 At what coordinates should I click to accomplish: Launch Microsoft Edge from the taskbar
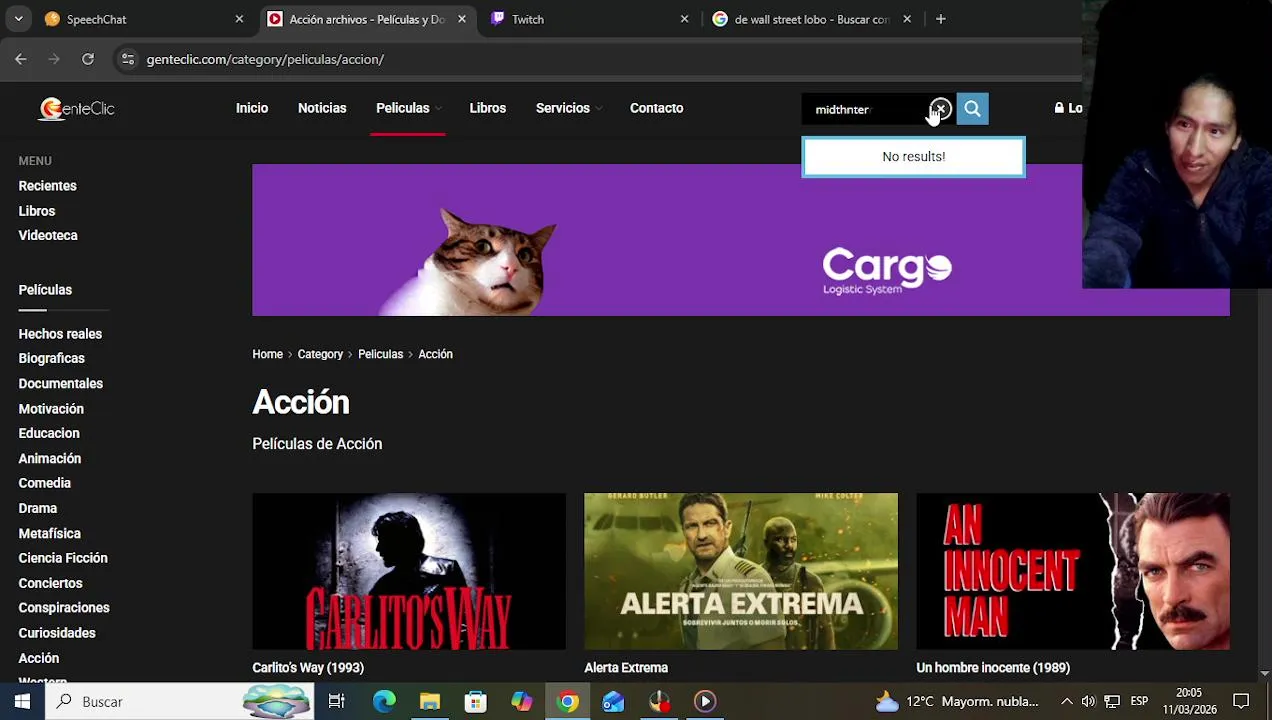pos(384,701)
